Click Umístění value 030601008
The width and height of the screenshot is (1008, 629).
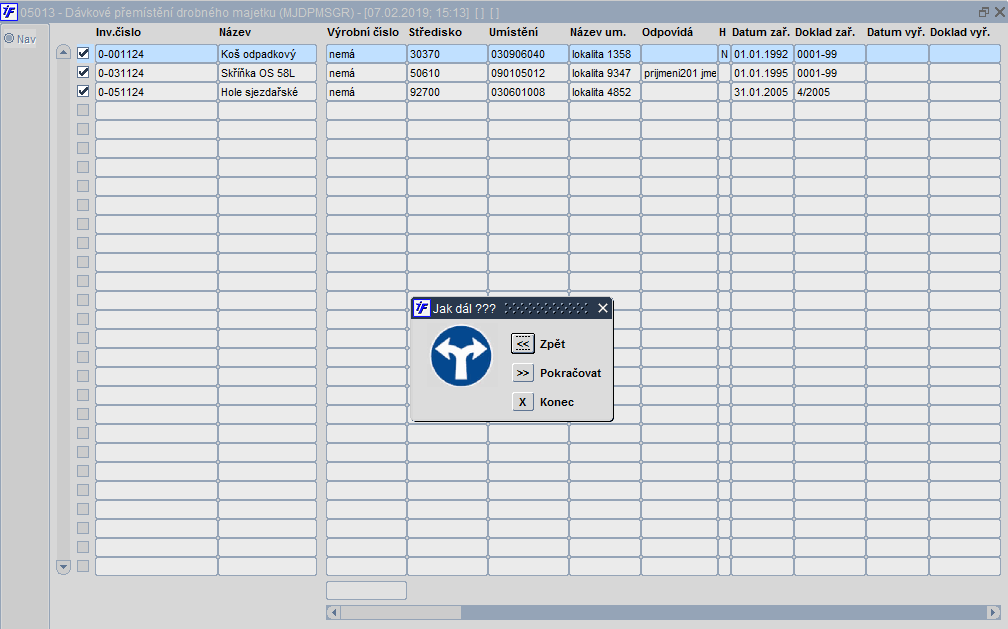click(x=528, y=92)
